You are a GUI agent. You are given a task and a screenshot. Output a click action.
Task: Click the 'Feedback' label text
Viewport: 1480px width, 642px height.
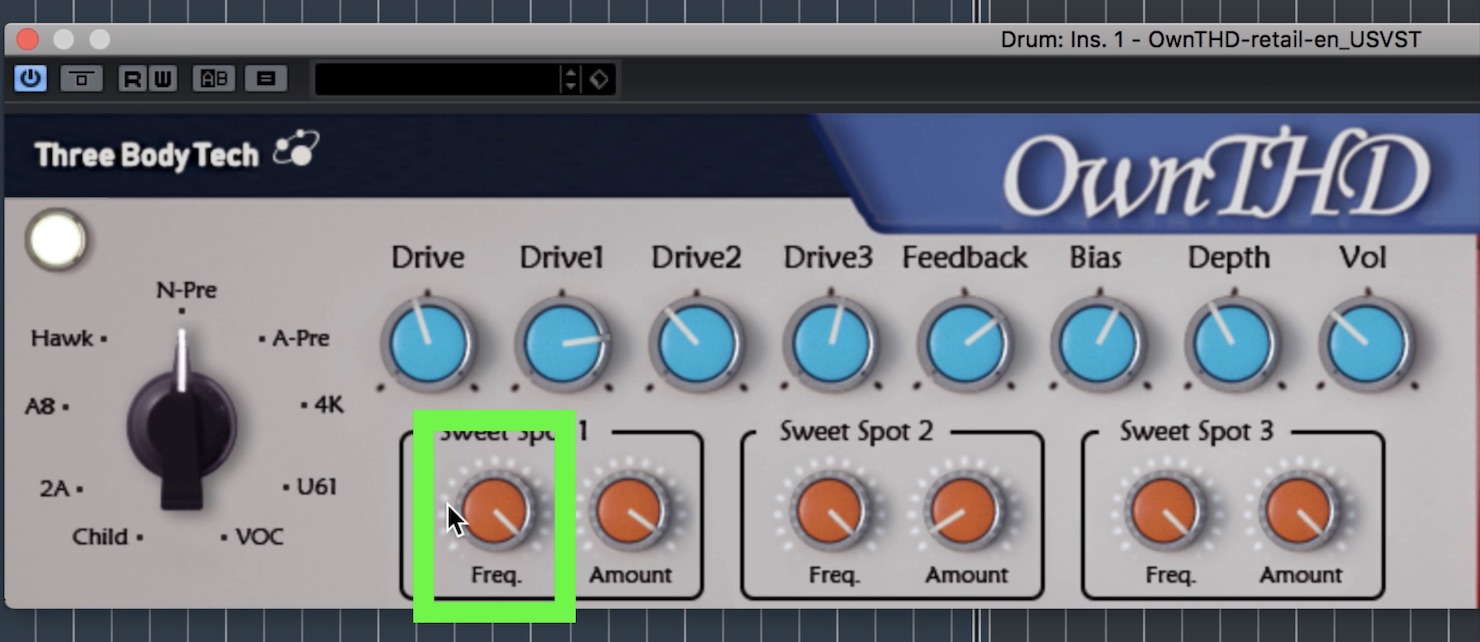coord(964,258)
